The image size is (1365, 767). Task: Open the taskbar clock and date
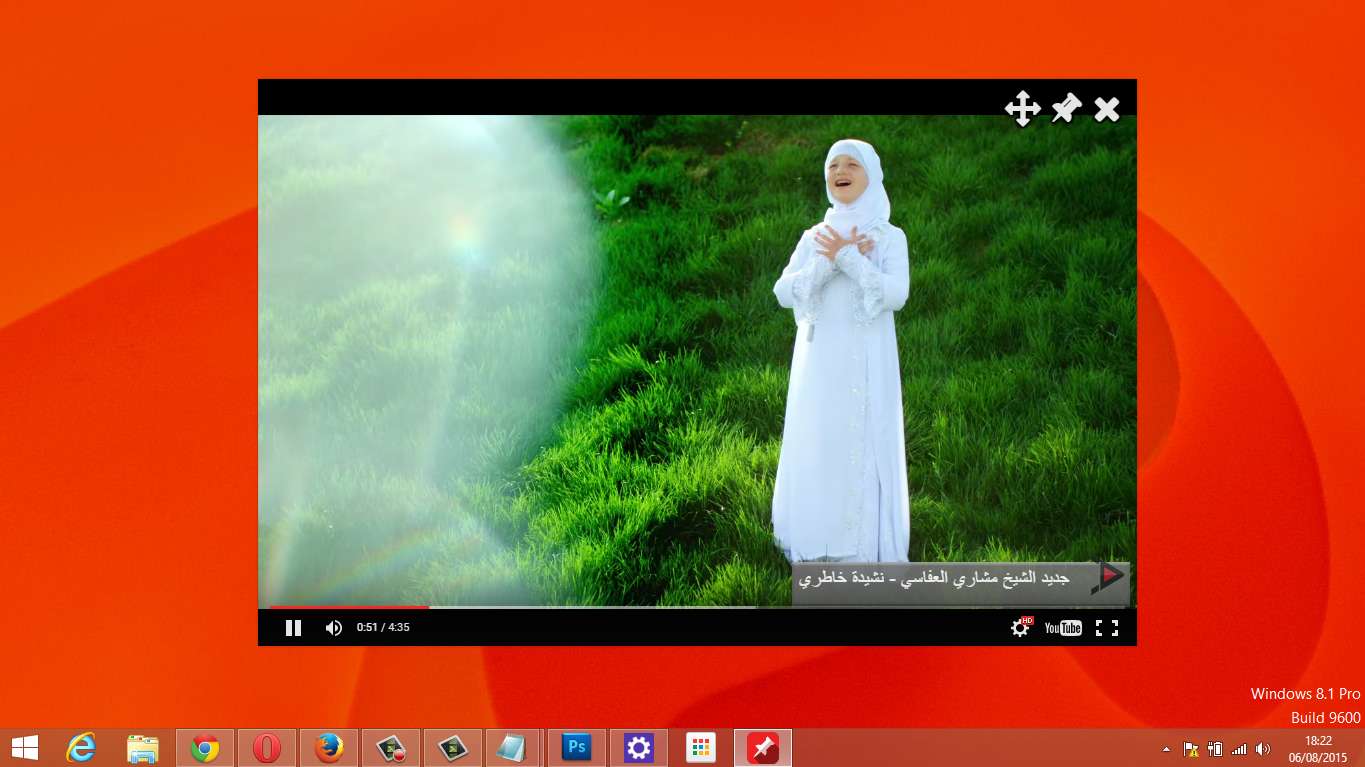pos(1318,748)
